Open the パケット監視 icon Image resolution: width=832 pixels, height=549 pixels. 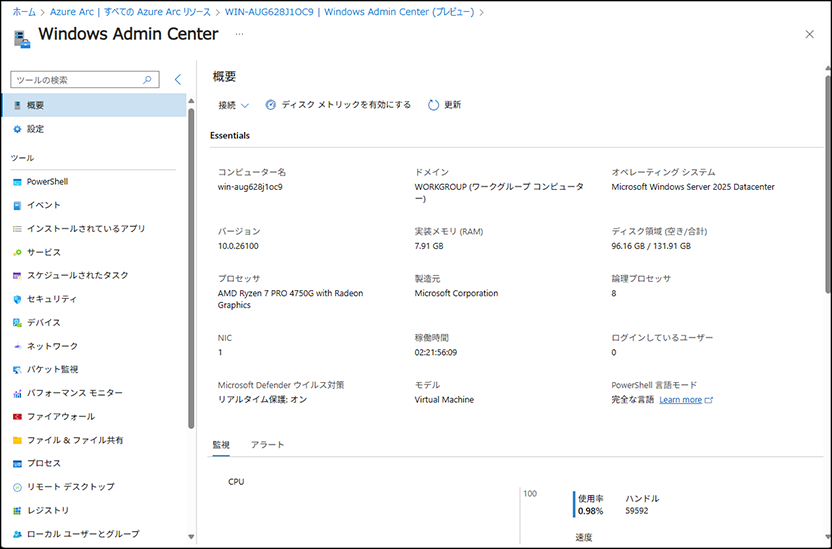coord(18,370)
